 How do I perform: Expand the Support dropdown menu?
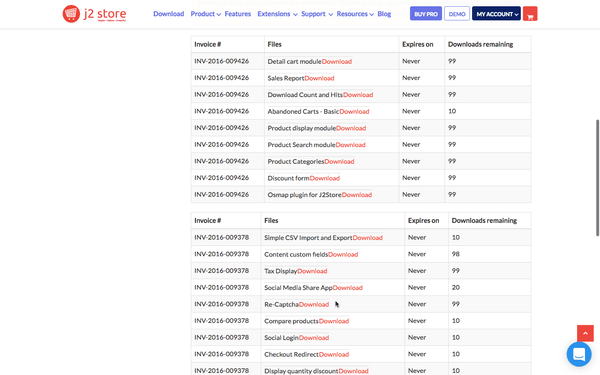point(317,14)
